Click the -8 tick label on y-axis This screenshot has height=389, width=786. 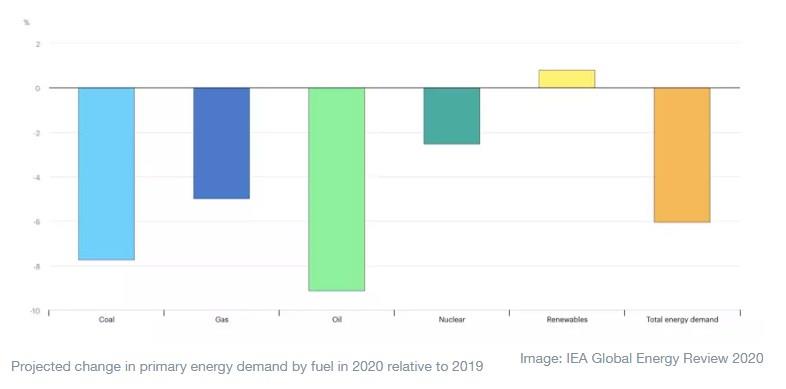point(37,267)
